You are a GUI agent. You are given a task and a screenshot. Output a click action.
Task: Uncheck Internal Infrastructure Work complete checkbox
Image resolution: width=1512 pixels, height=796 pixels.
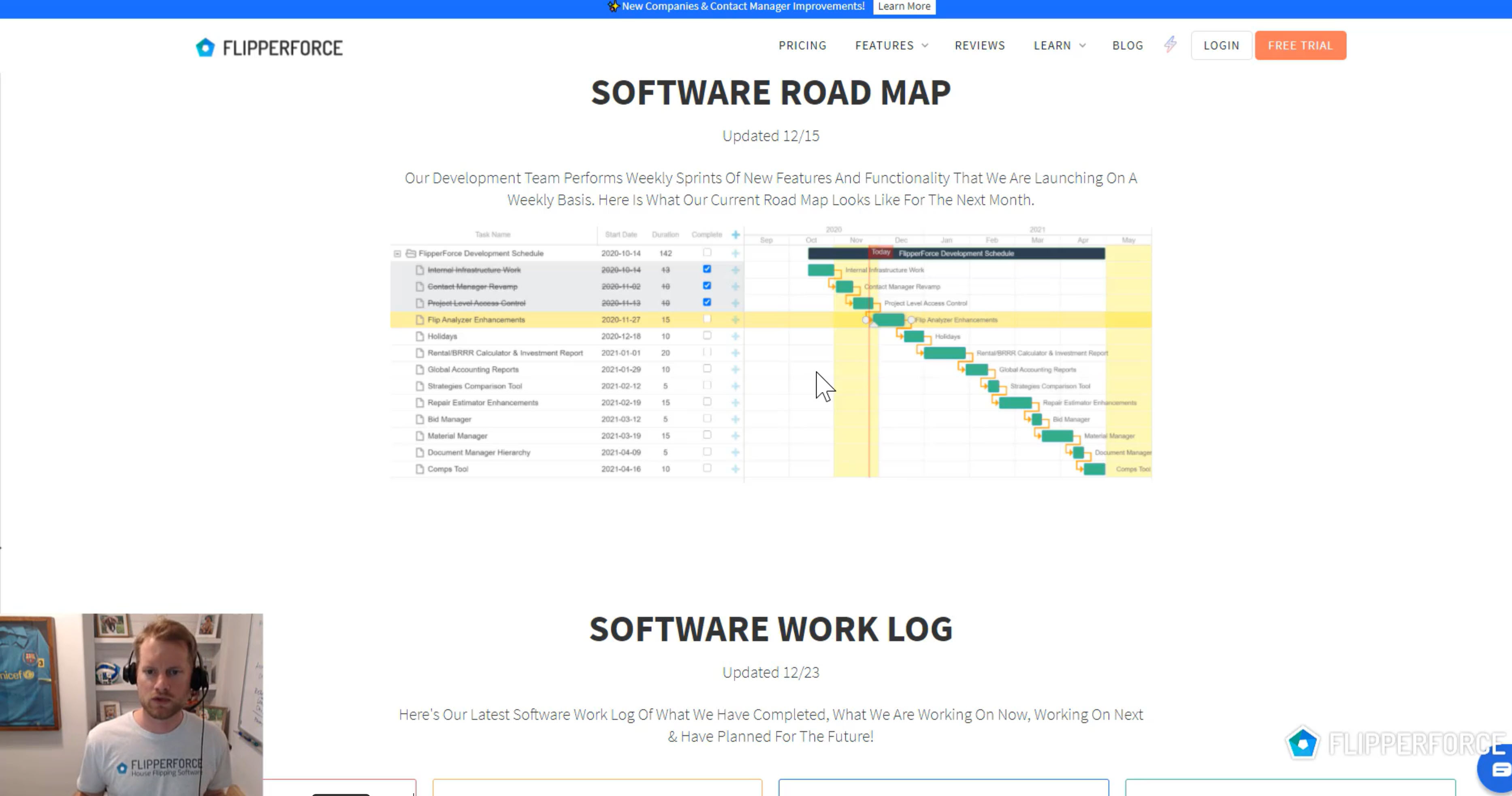pyautogui.click(x=707, y=269)
